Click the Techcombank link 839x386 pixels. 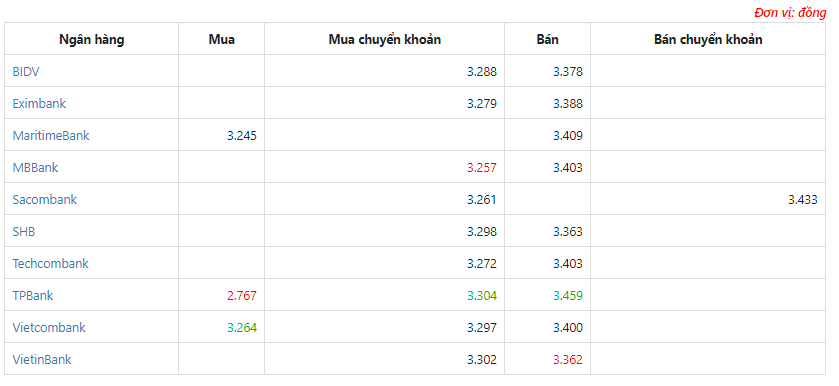click(51, 263)
